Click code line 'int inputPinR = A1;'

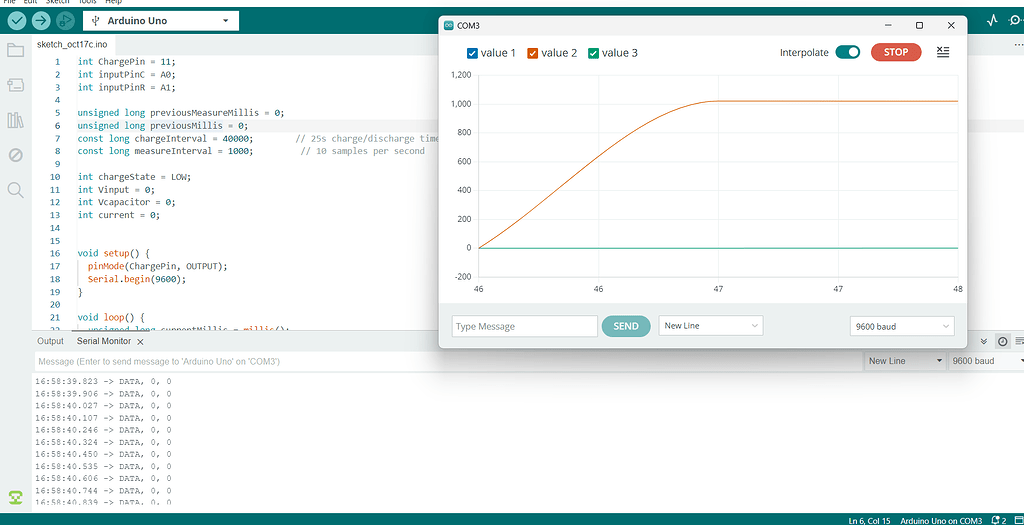[x=127, y=87]
